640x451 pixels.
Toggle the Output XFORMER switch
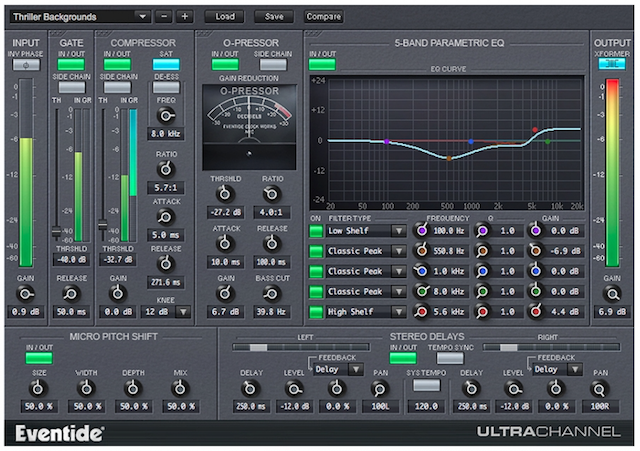(x=612, y=64)
